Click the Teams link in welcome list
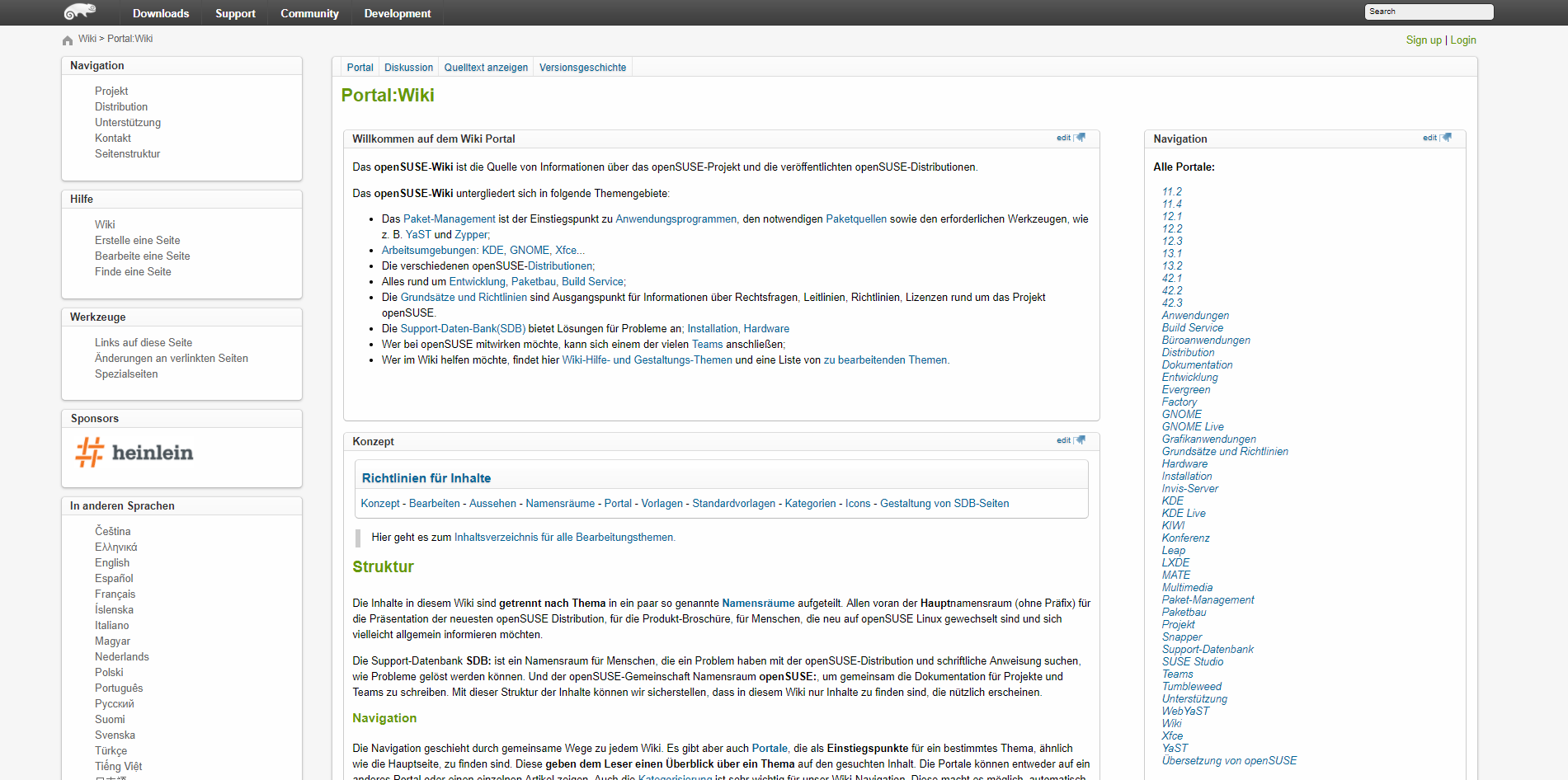Screen dimensions: 1568x780 pyautogui.click(x=707, y=345)
